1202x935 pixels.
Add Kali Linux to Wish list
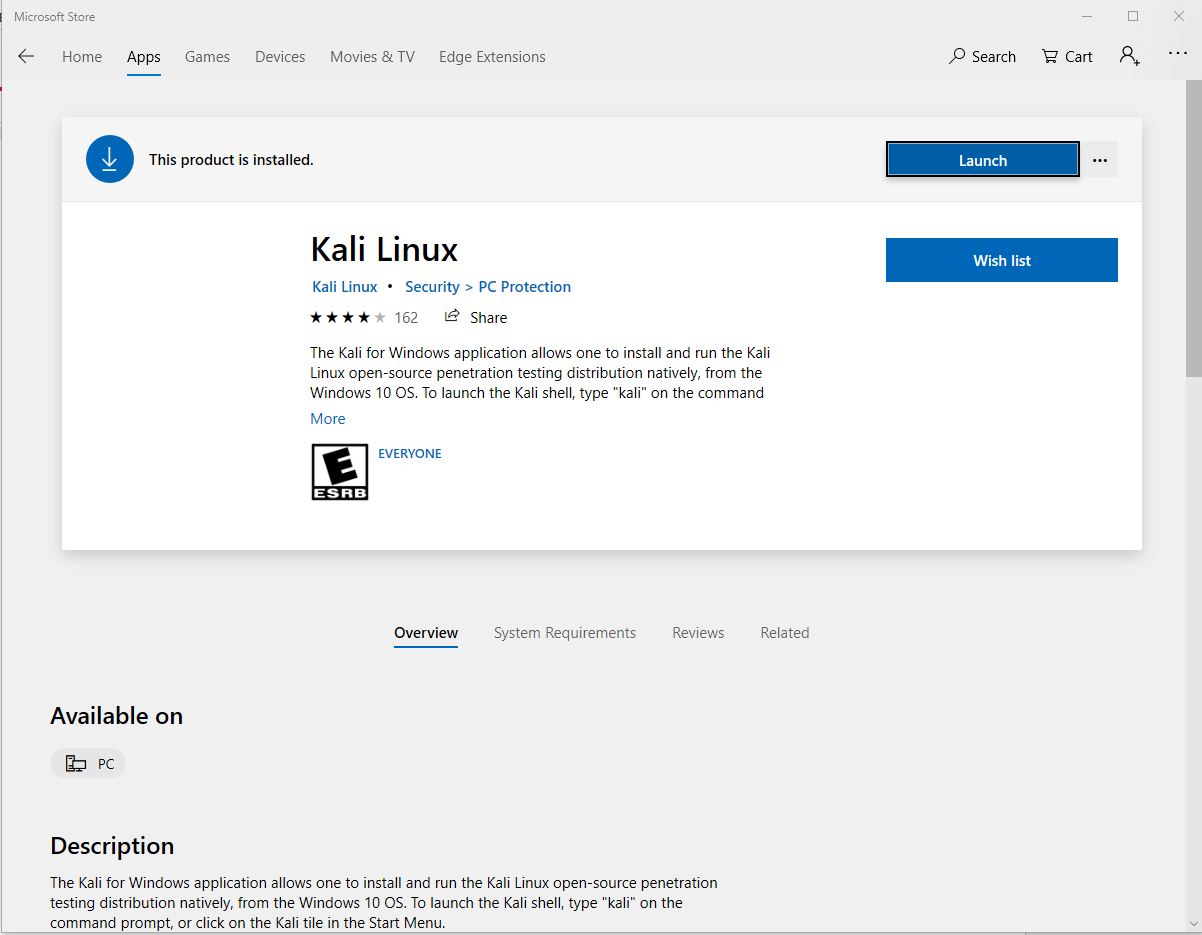(x=1001, y=260)
